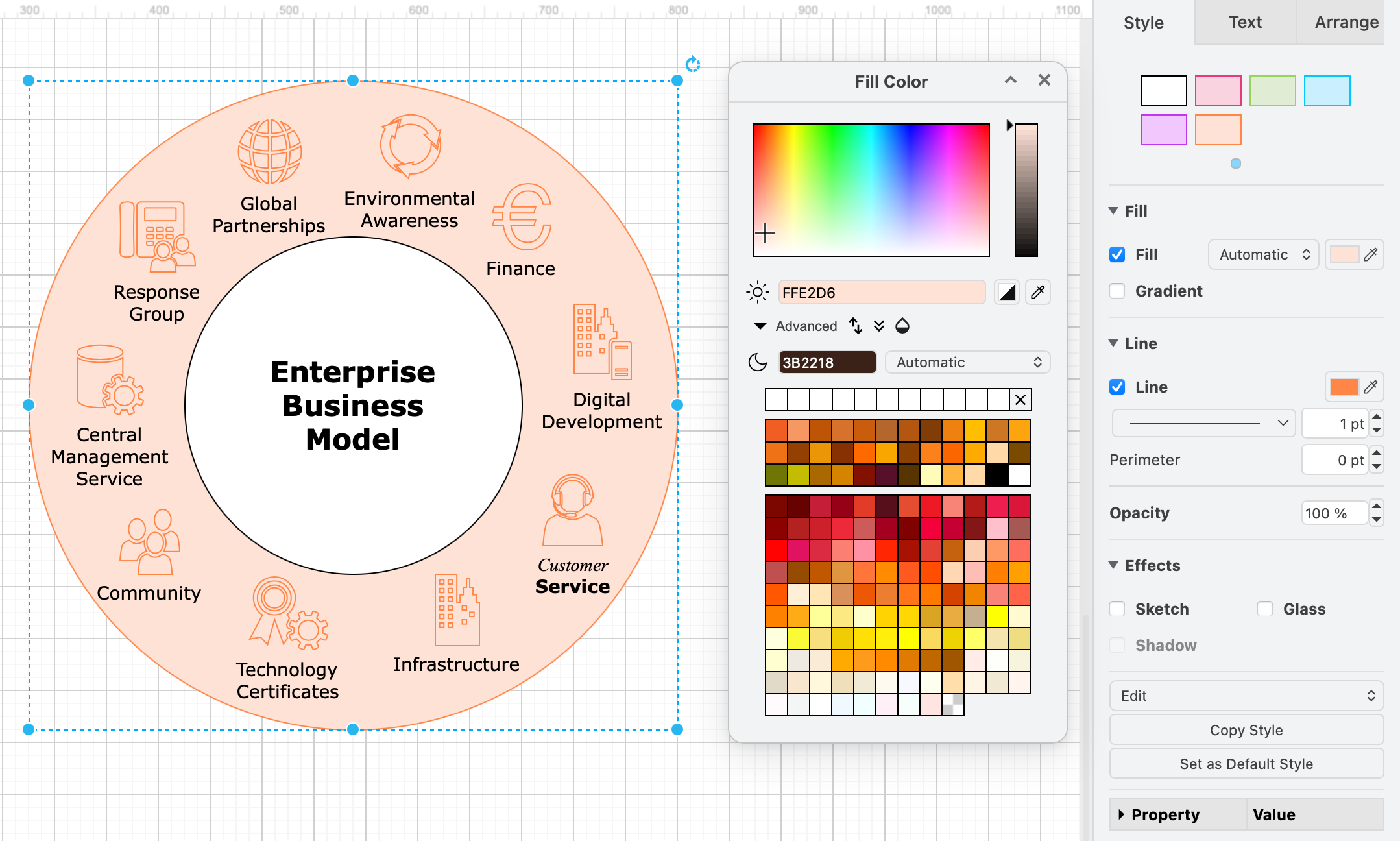Enable the Shadow checkbox

pos(1117,645)
